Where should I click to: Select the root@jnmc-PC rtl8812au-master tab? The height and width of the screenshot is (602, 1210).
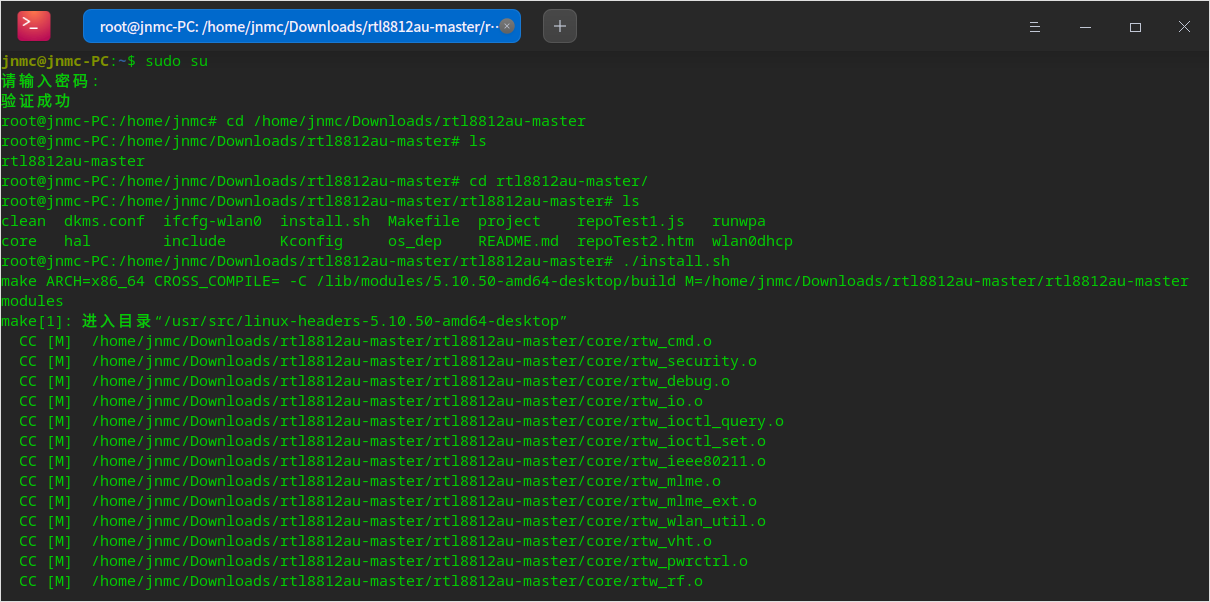[x=295, y=27]
